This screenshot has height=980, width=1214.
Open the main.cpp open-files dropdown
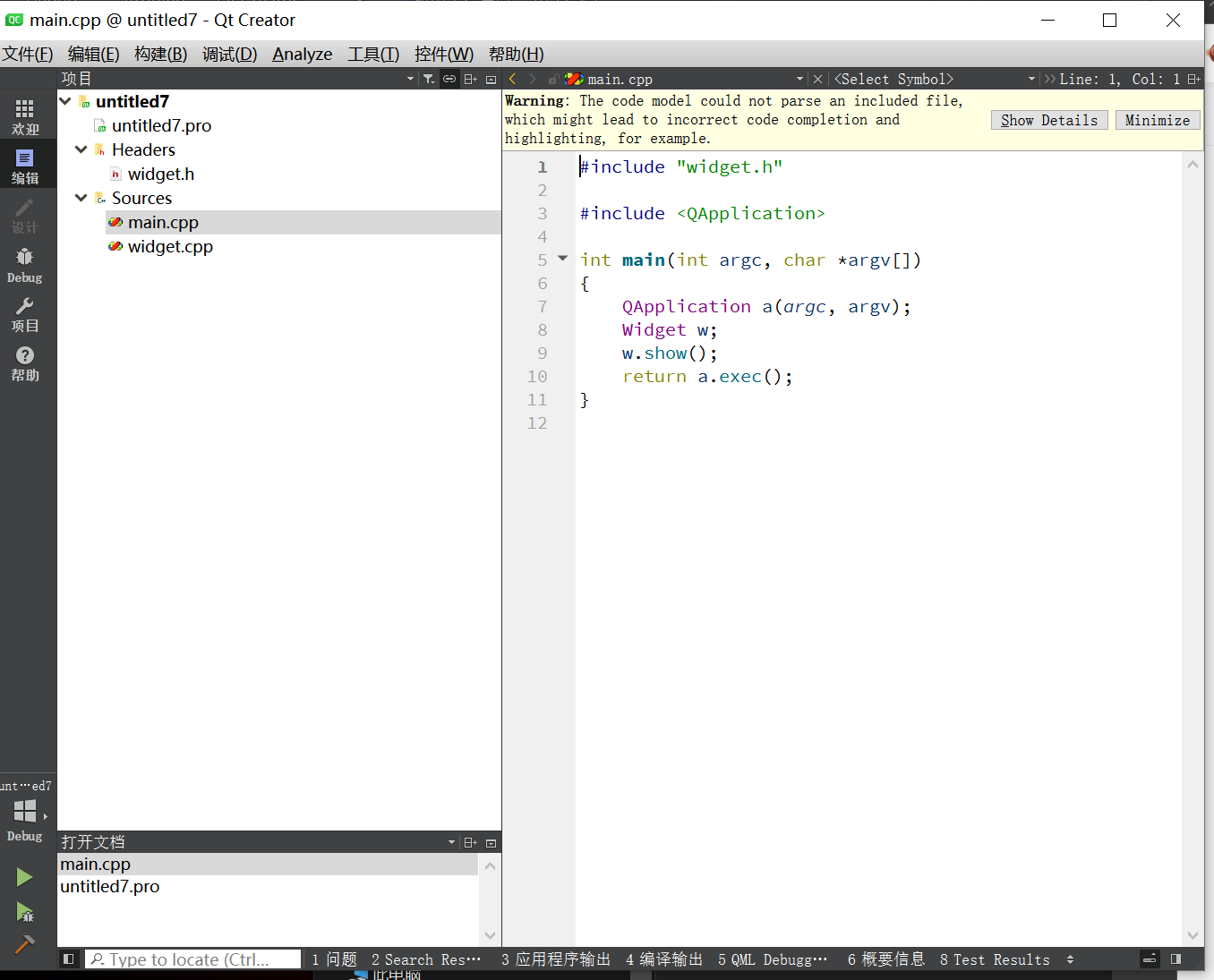tap(799, 79)
